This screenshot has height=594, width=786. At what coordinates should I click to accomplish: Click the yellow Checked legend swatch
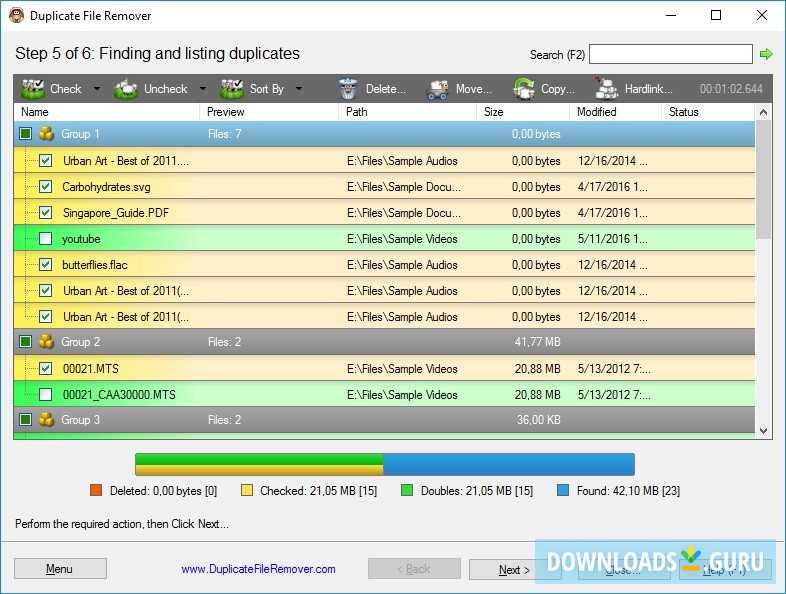247,490
